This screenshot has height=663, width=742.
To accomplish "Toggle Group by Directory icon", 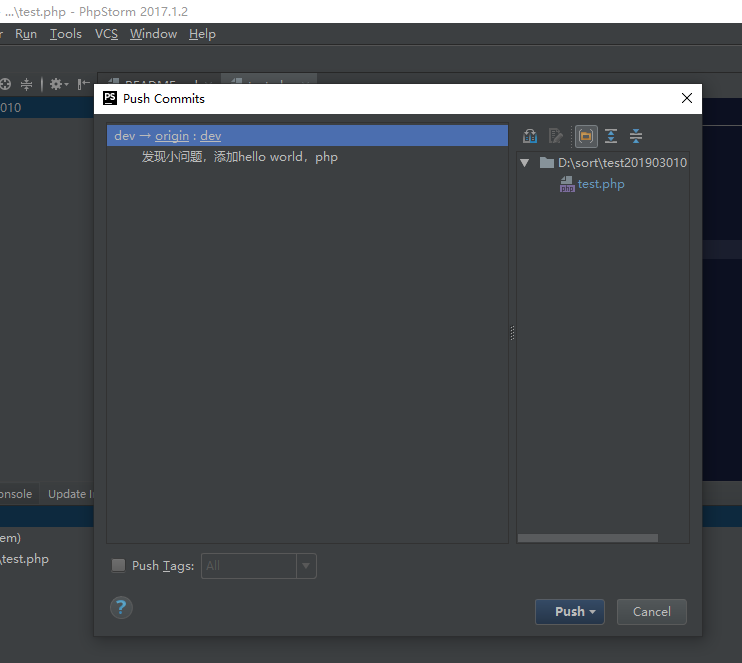I will click(586, 136).
